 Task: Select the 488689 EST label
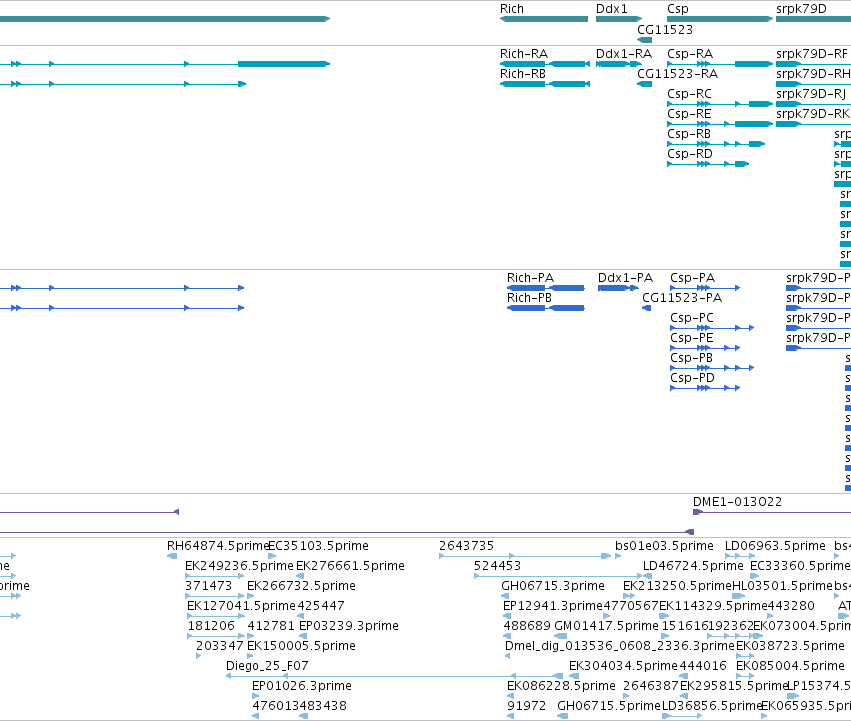pyautogui.click(x=527, y=626)
